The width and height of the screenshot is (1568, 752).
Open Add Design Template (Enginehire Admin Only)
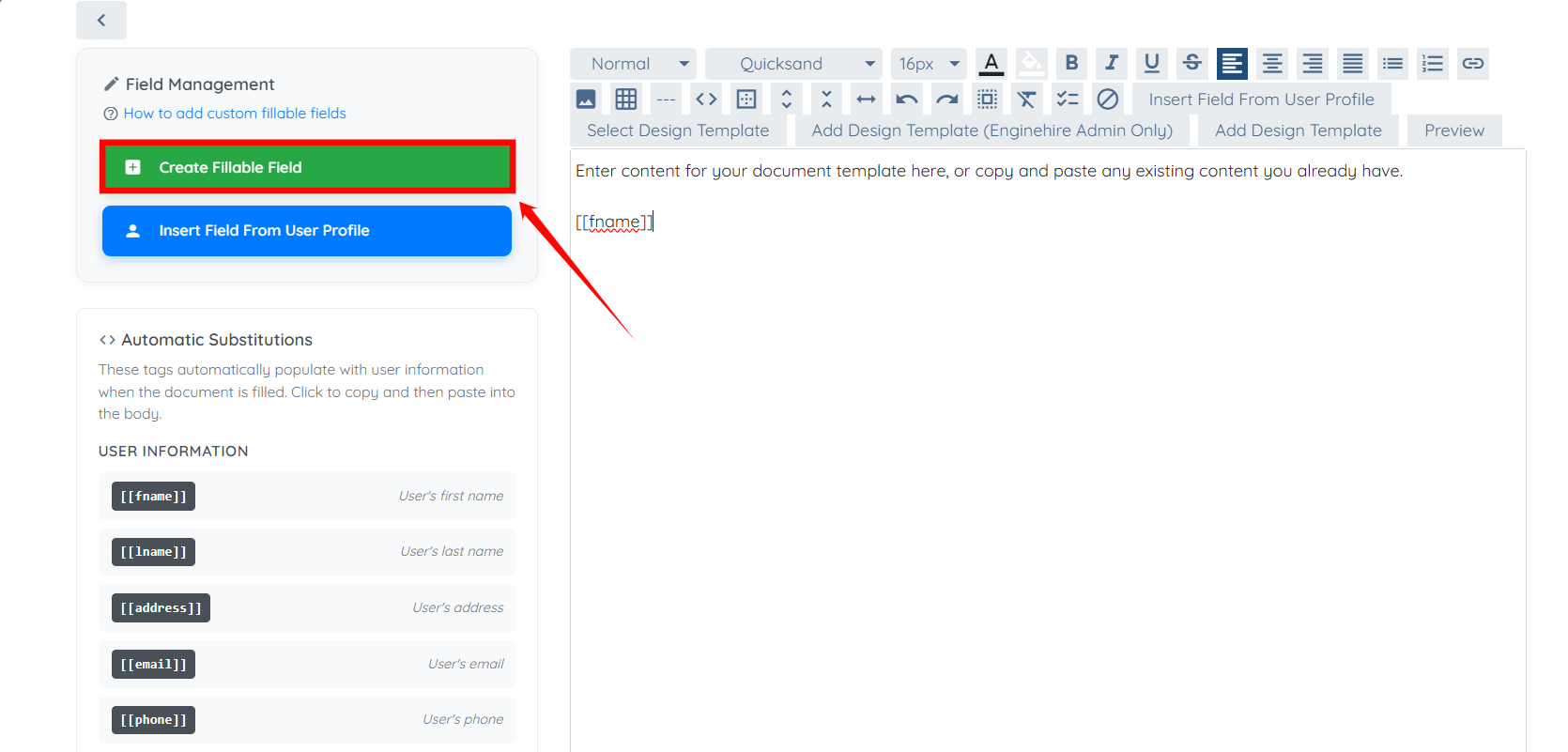(992, 130)
